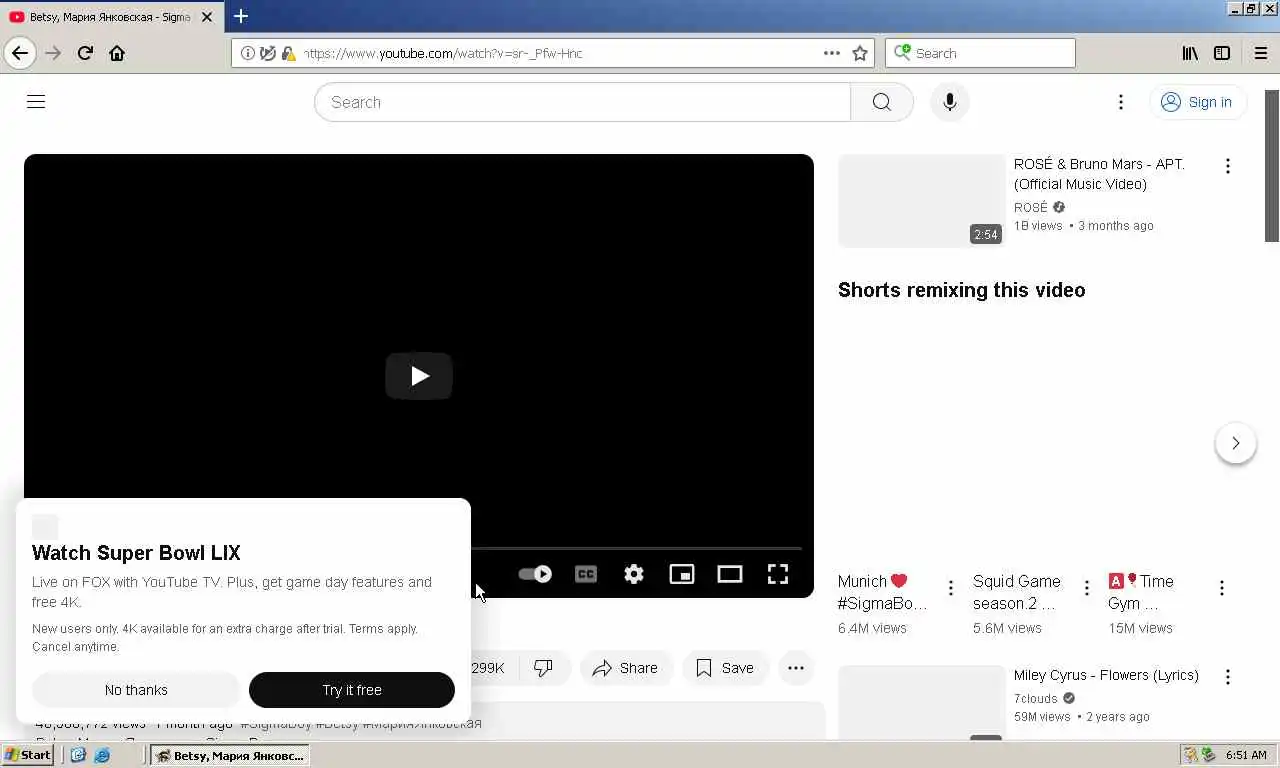Open the Firefox hamburger menu
The width and height of the screenshot is (1280, 768).
pos(1260,53)
